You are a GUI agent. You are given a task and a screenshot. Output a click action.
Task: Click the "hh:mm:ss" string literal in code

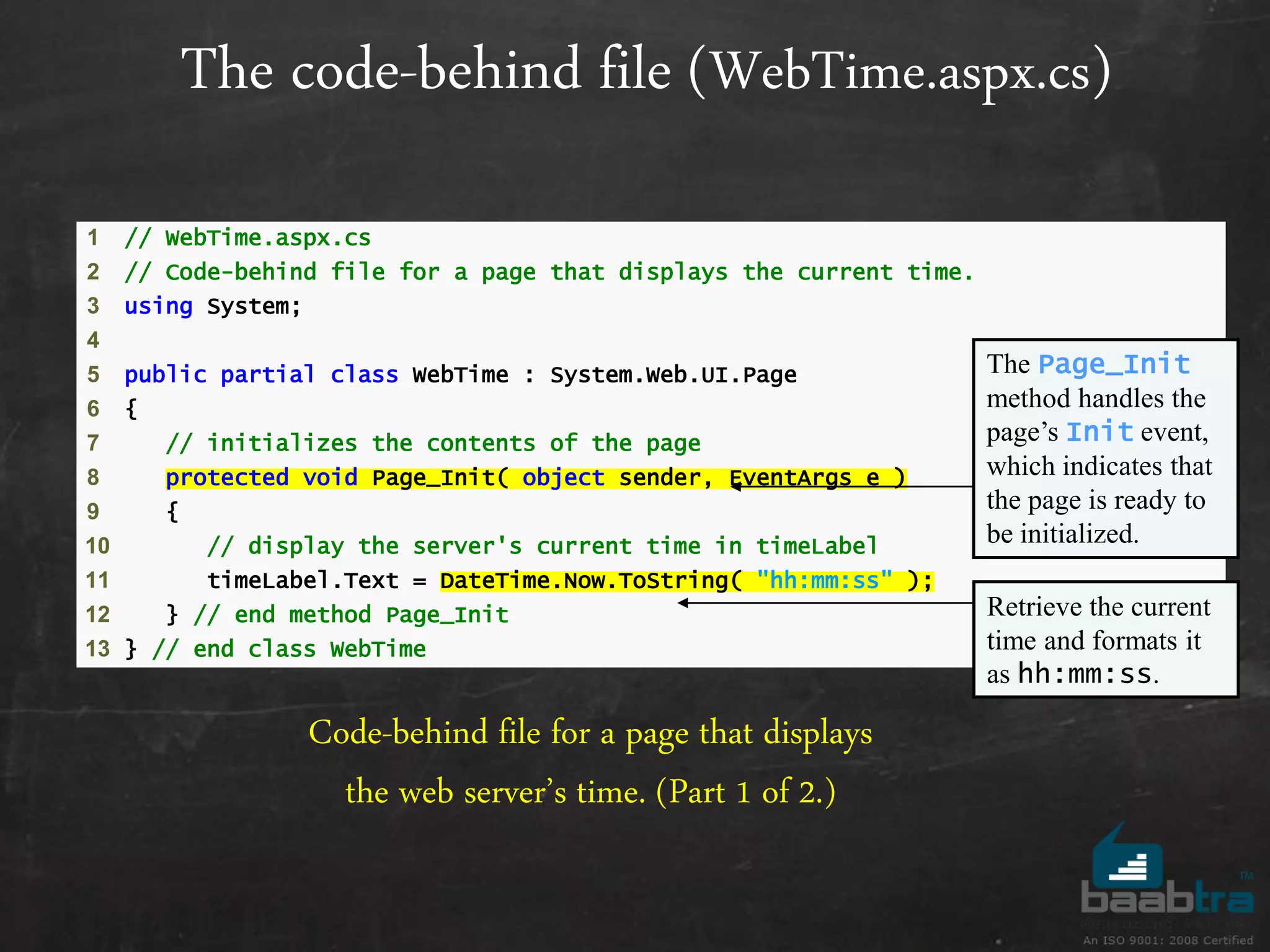824,581
